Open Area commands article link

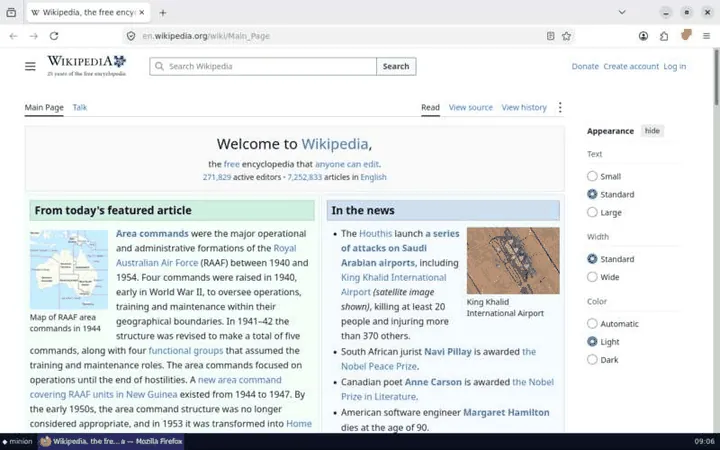pyautogui.click(x=152, y=234)
